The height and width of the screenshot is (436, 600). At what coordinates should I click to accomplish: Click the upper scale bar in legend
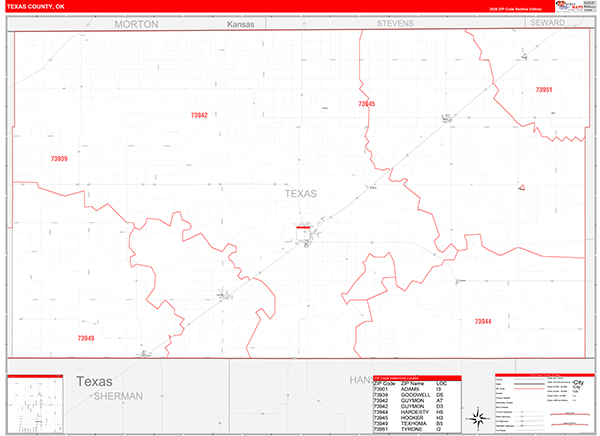click(x=570, y=414)
